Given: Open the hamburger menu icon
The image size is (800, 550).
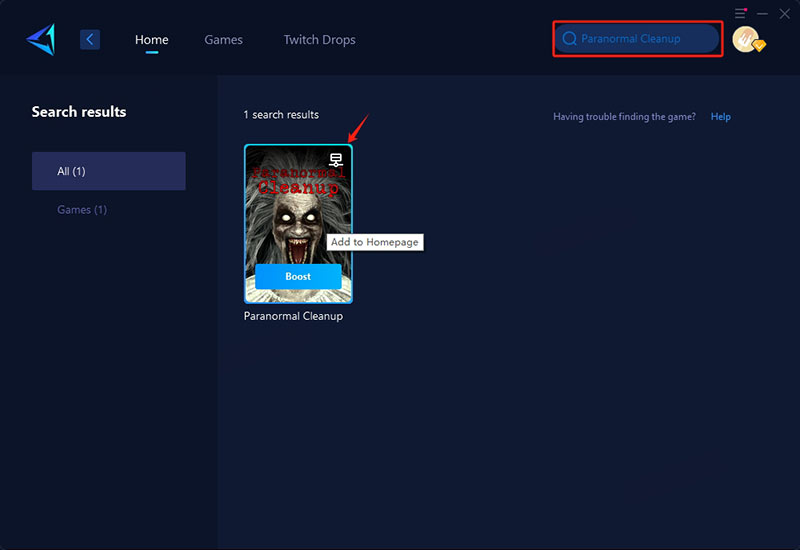Looking at the screenshot, I should coord(740,13).
